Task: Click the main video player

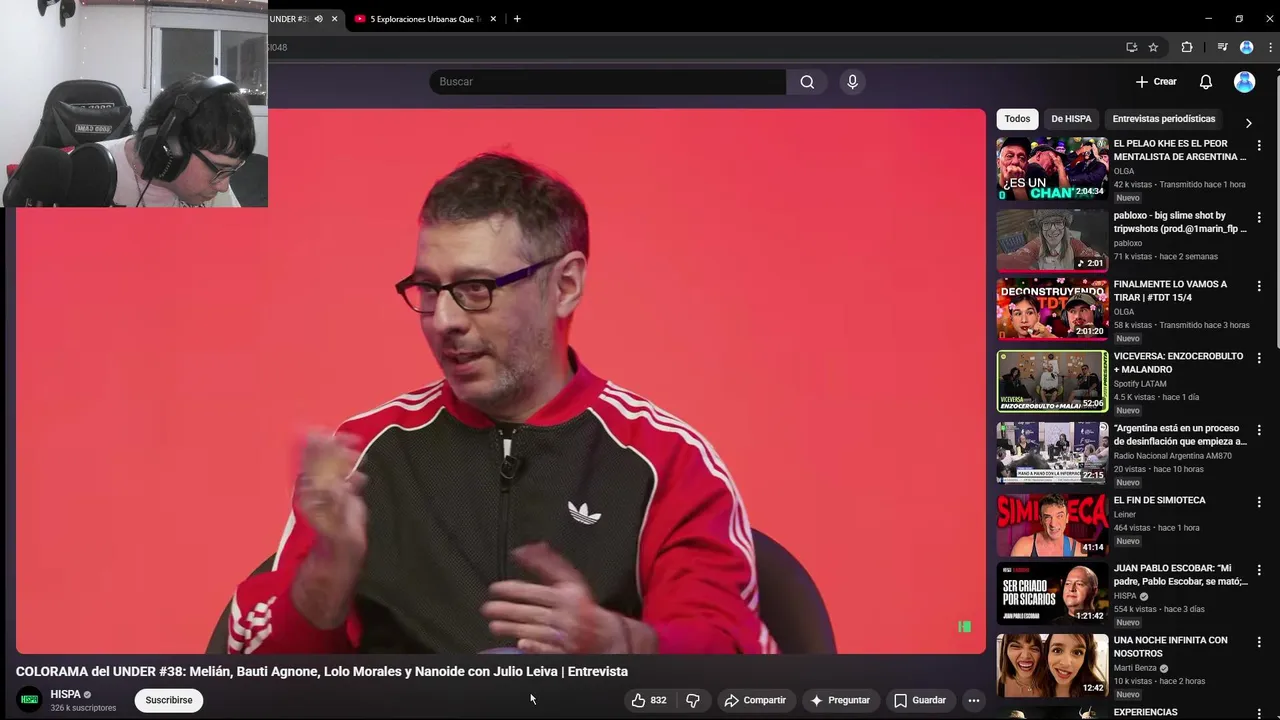Action: [501, 381]
